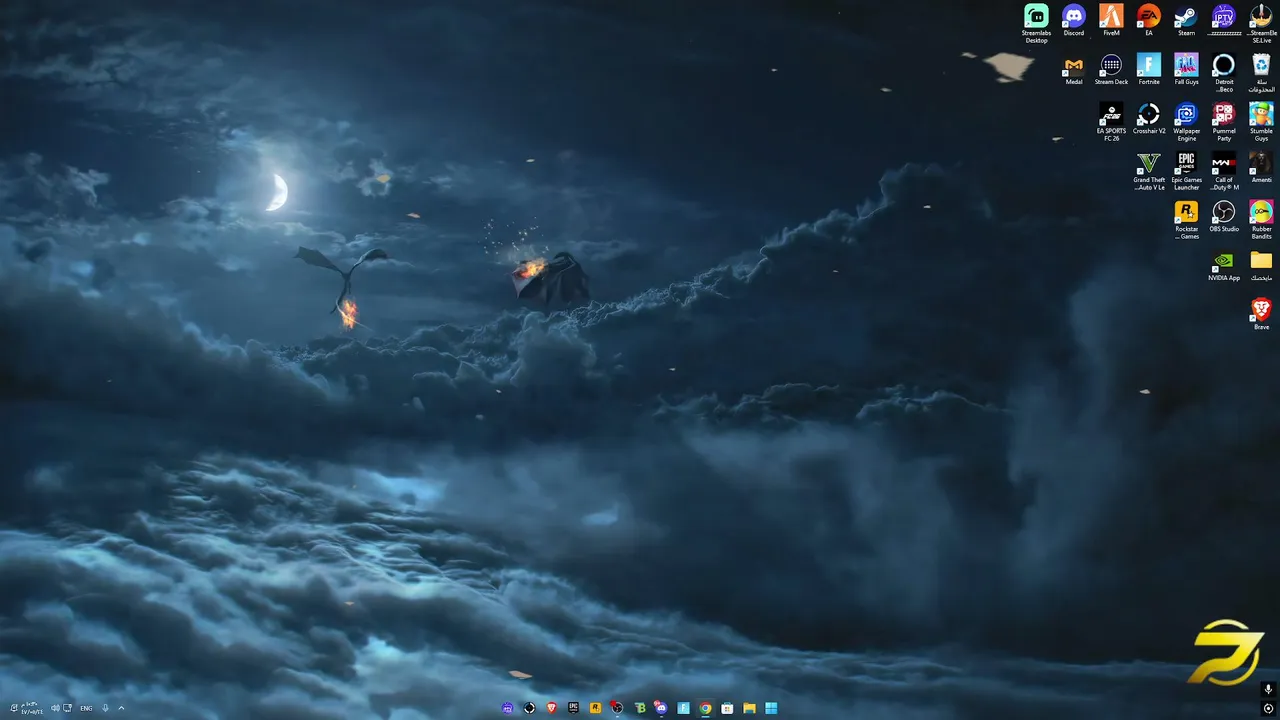Image resolution: width=1280 pixels, height=720 pixels.
Task: Select the Discord desktop shortcut
Action: [1073, 21]
